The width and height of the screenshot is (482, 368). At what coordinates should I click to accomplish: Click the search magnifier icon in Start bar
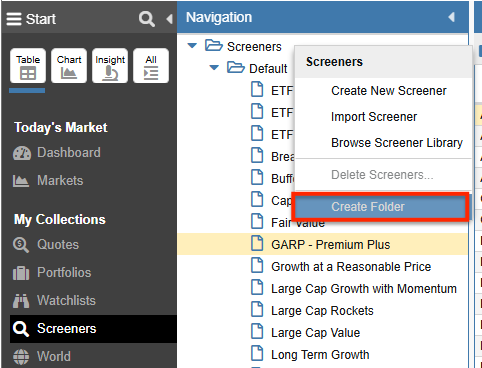(x=147, y=19)
